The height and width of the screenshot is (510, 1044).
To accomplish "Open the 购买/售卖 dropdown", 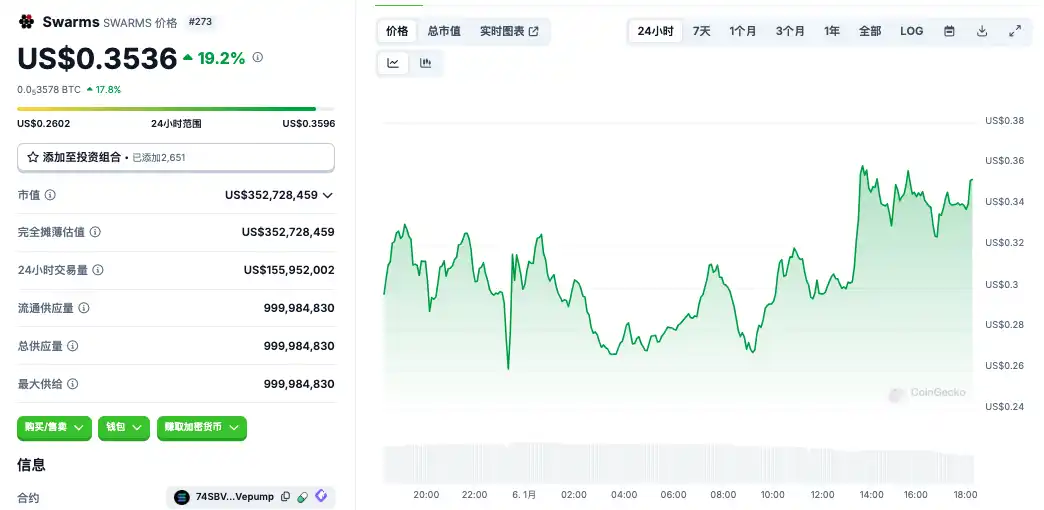I will [54, 428].
